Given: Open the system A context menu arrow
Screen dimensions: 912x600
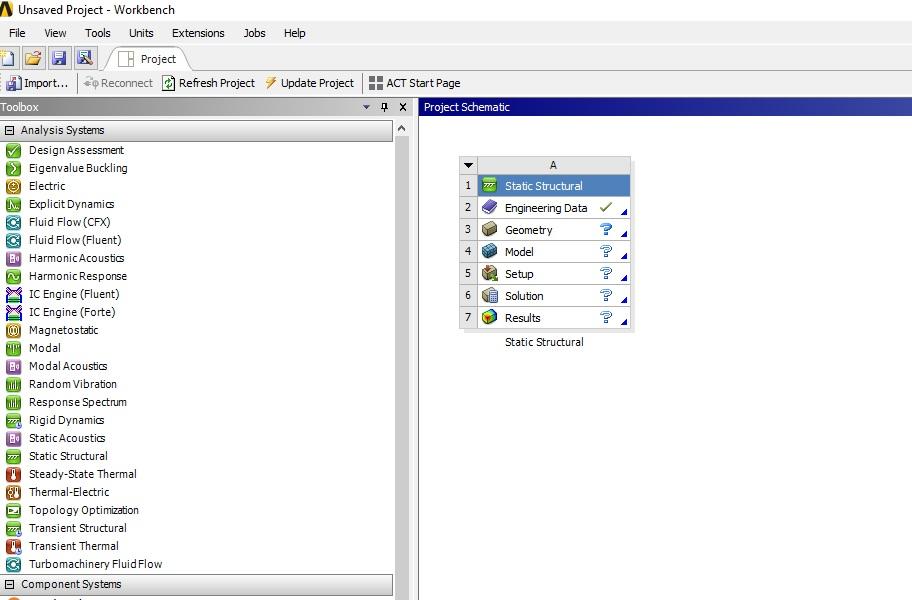Looking at the screenshot, I should (468, 165).
